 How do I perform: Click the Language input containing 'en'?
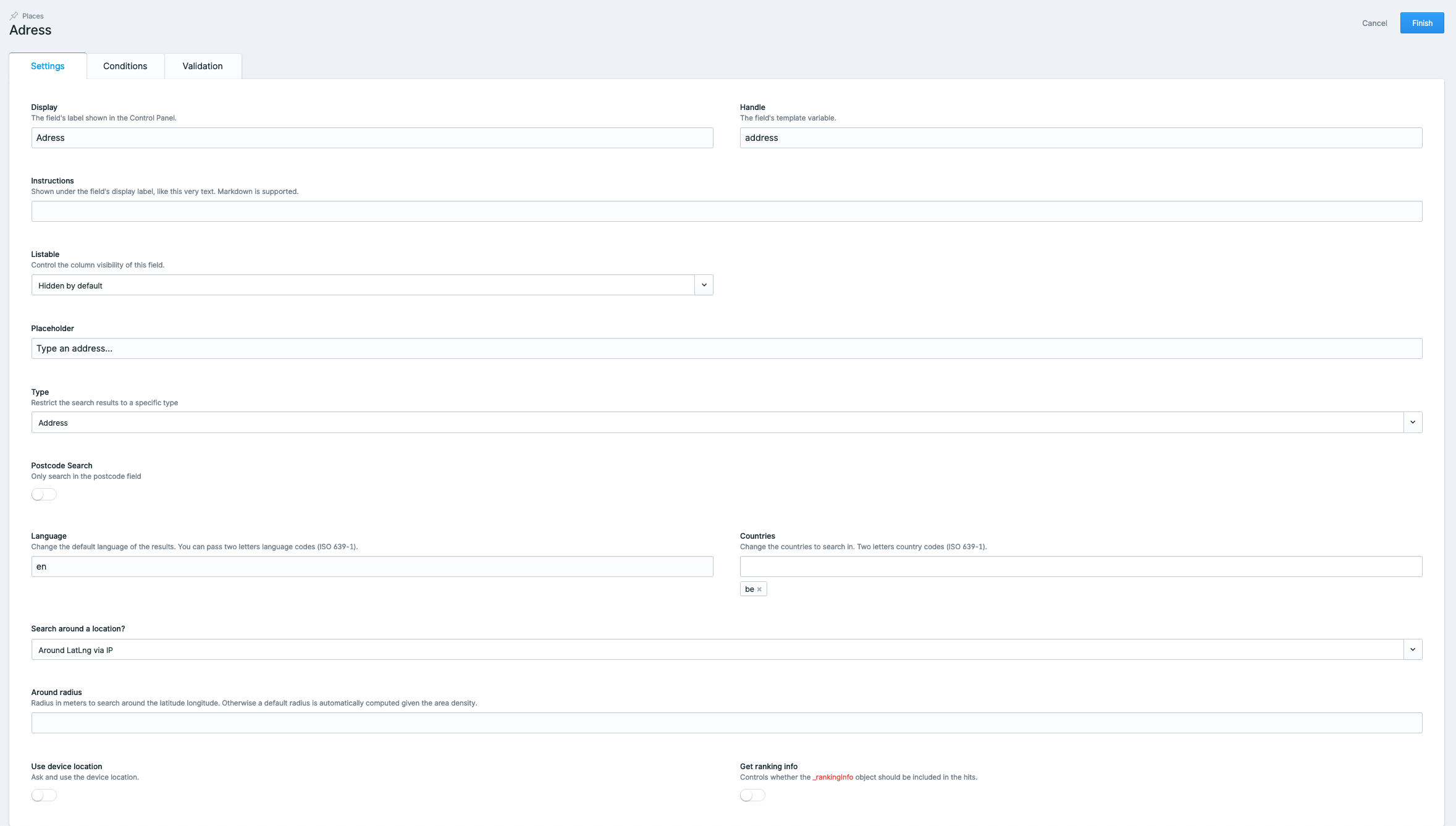[372, 567]
